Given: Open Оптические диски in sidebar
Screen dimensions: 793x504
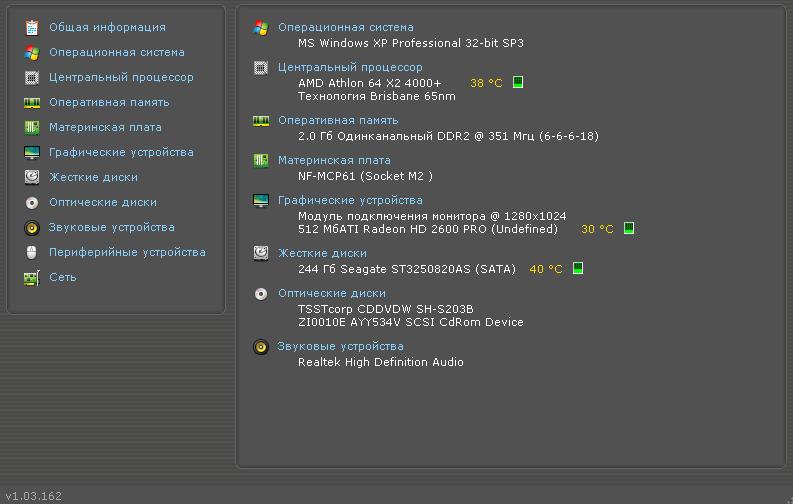Looking at the screenshot, I should pyautogui.click(x=103, y=202).
